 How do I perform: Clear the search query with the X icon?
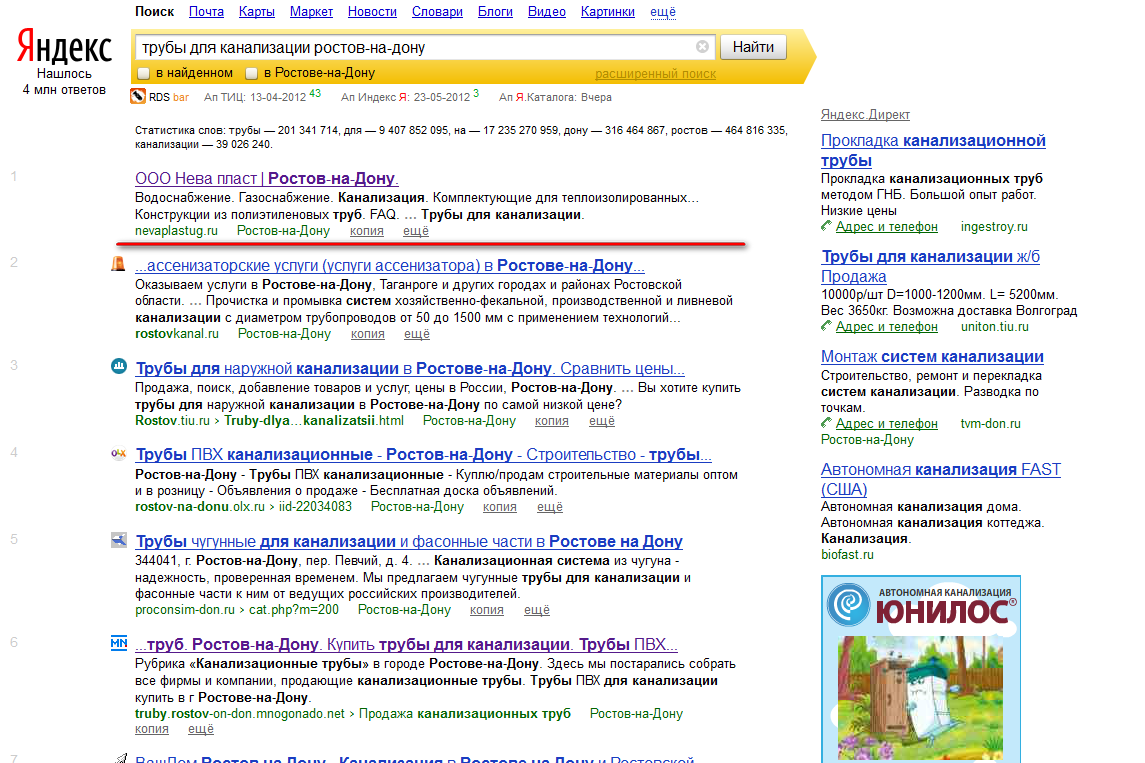(702, 47)
